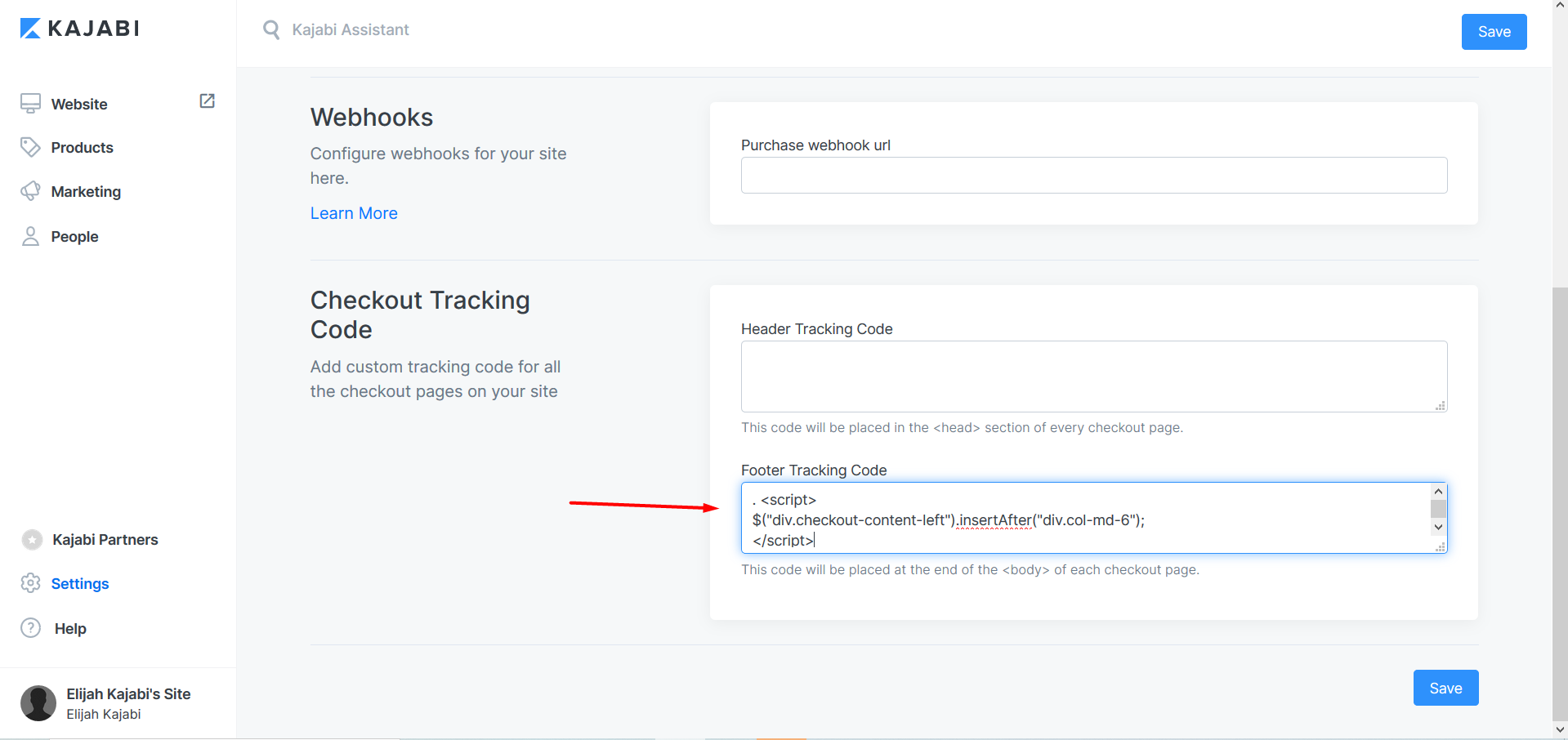This screenshot has height=740, width=1568.
Task: Open the Marketing menu item
Action: [x=86, y=191]
